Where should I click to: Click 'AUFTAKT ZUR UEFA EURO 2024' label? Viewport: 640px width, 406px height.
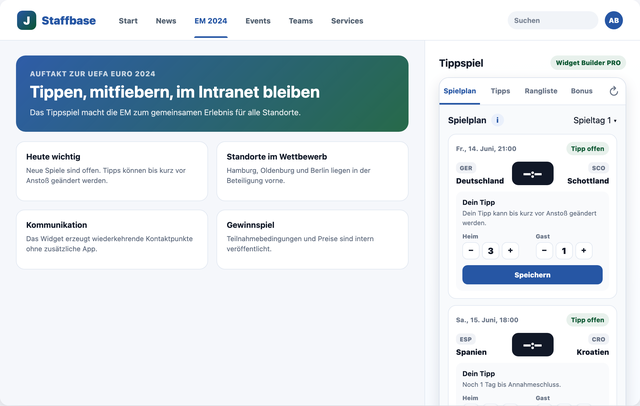click(93, 74)
